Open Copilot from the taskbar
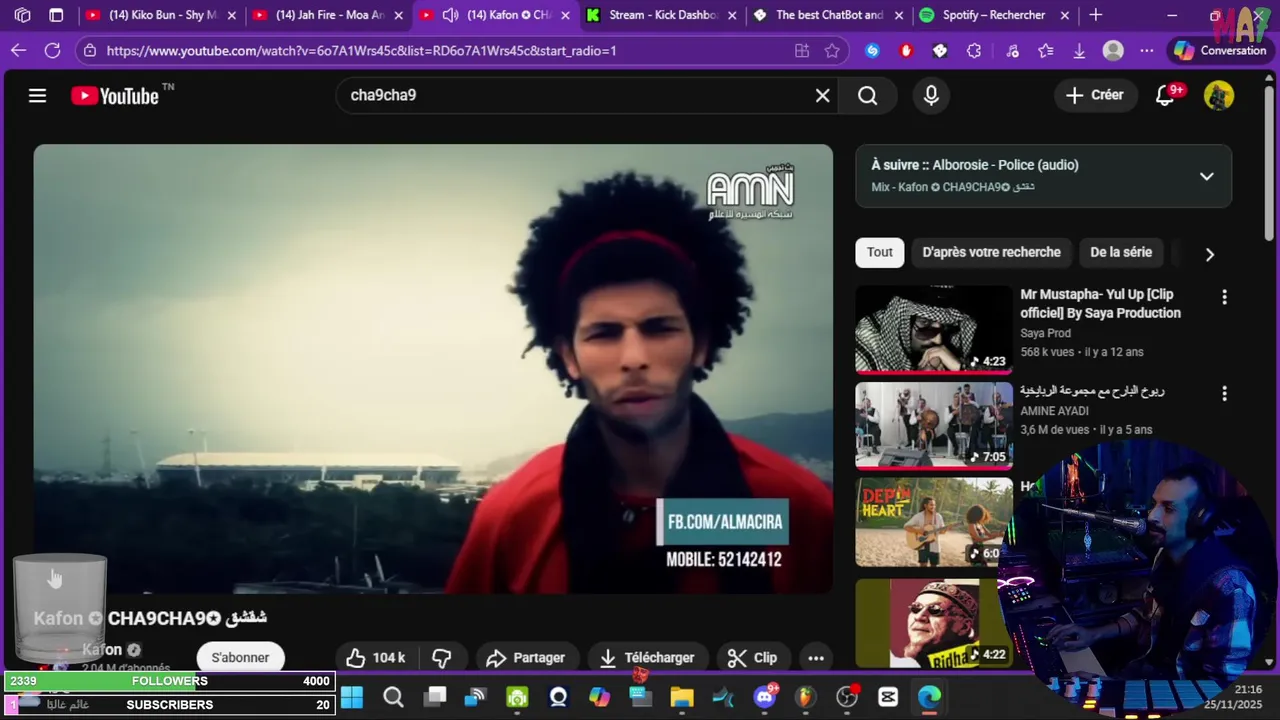This screenshot has height=720, width=1280. (x=599, y=697)
